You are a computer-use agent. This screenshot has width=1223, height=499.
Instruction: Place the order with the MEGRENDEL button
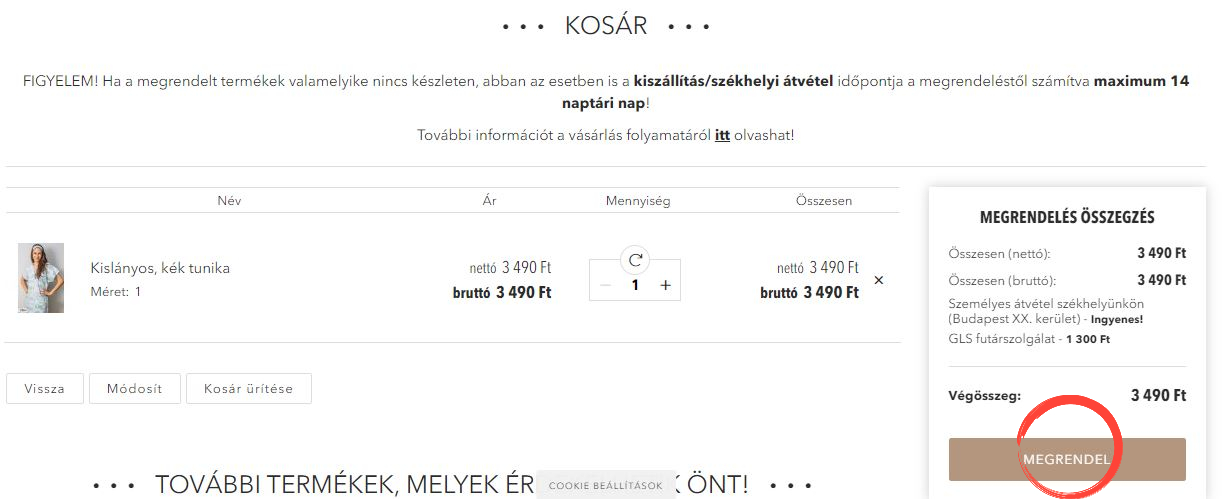(1067, 460)
